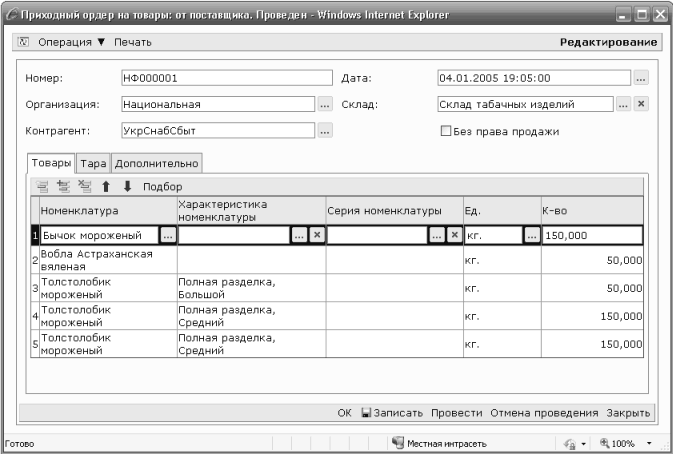673x454 pixels.
Task: Click the Отмена проведения button
Action: tap(544, 413)
